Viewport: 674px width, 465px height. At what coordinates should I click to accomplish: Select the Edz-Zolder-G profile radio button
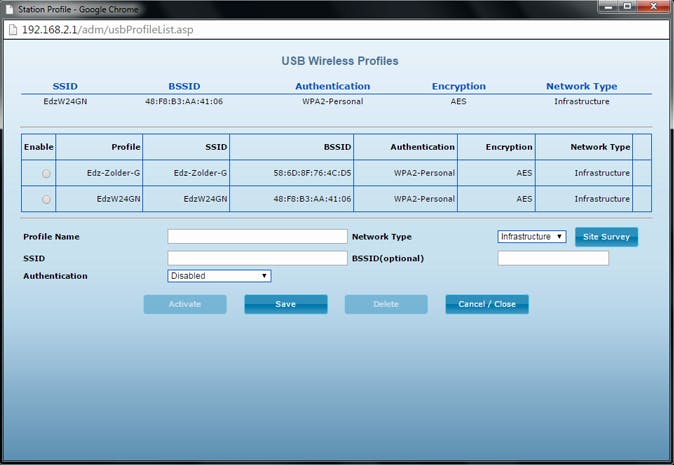tap(46, 174)
